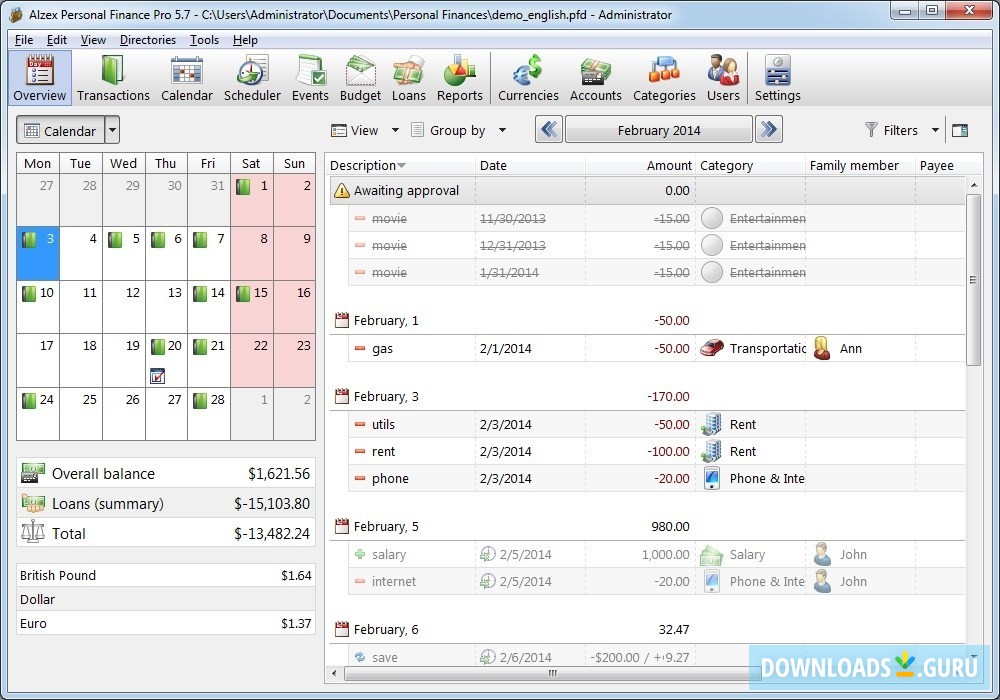The image size is (1000, 700).
Task: Click the Ann family member icon
Action: tap(822, 348)
